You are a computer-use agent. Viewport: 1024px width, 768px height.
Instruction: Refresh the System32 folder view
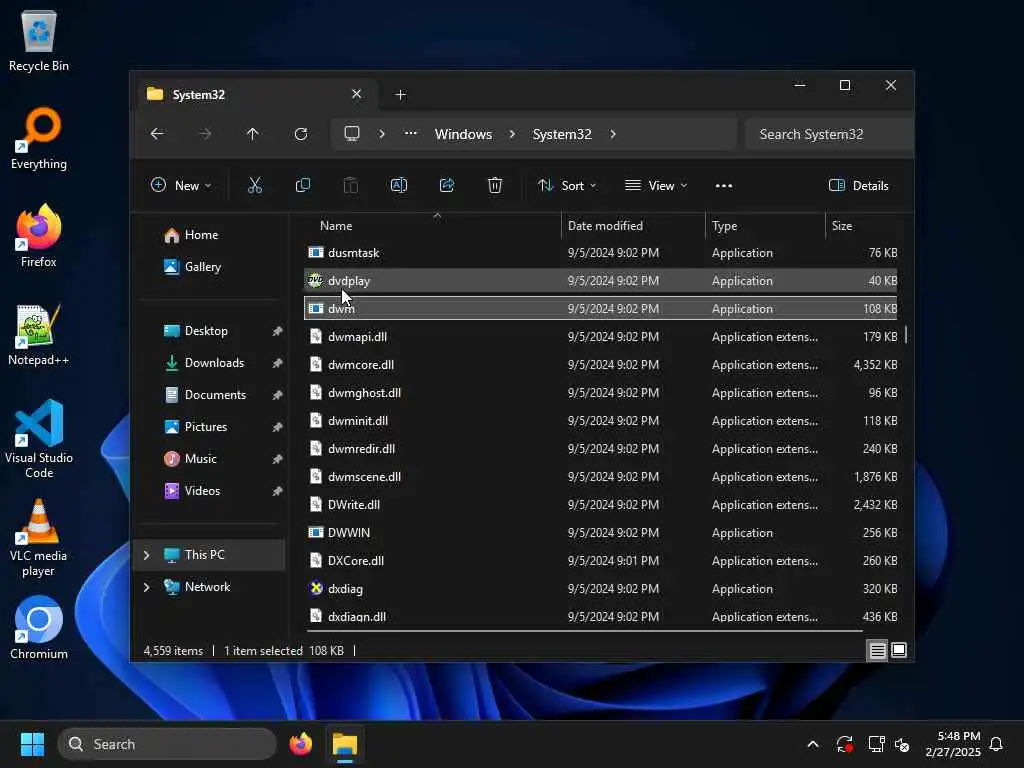[x=301, y=134]
